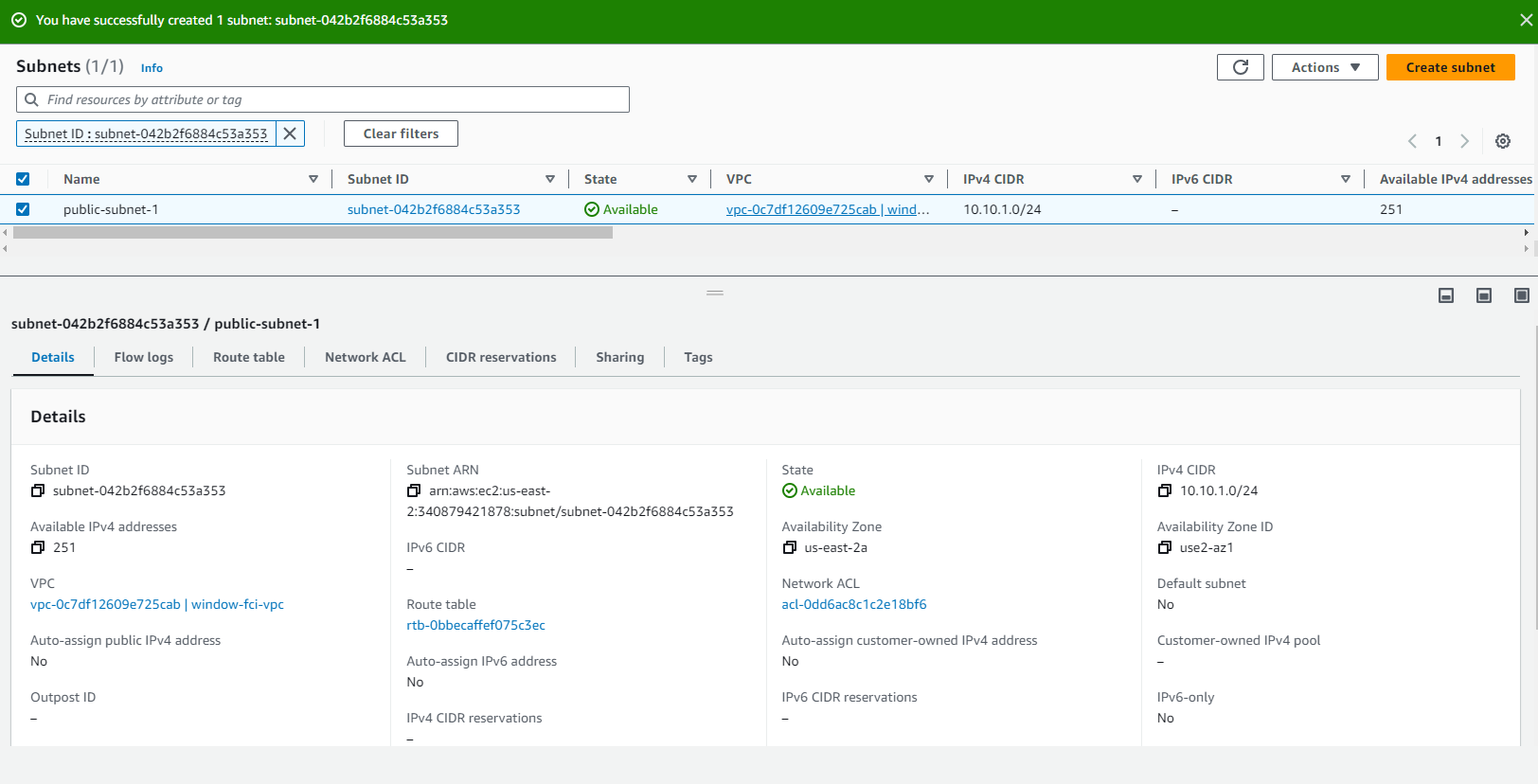Click the horizontal table scrollbar
The width and height of the screenshot is (1538, 784).
pyautogui.click(x=313, y=233)
